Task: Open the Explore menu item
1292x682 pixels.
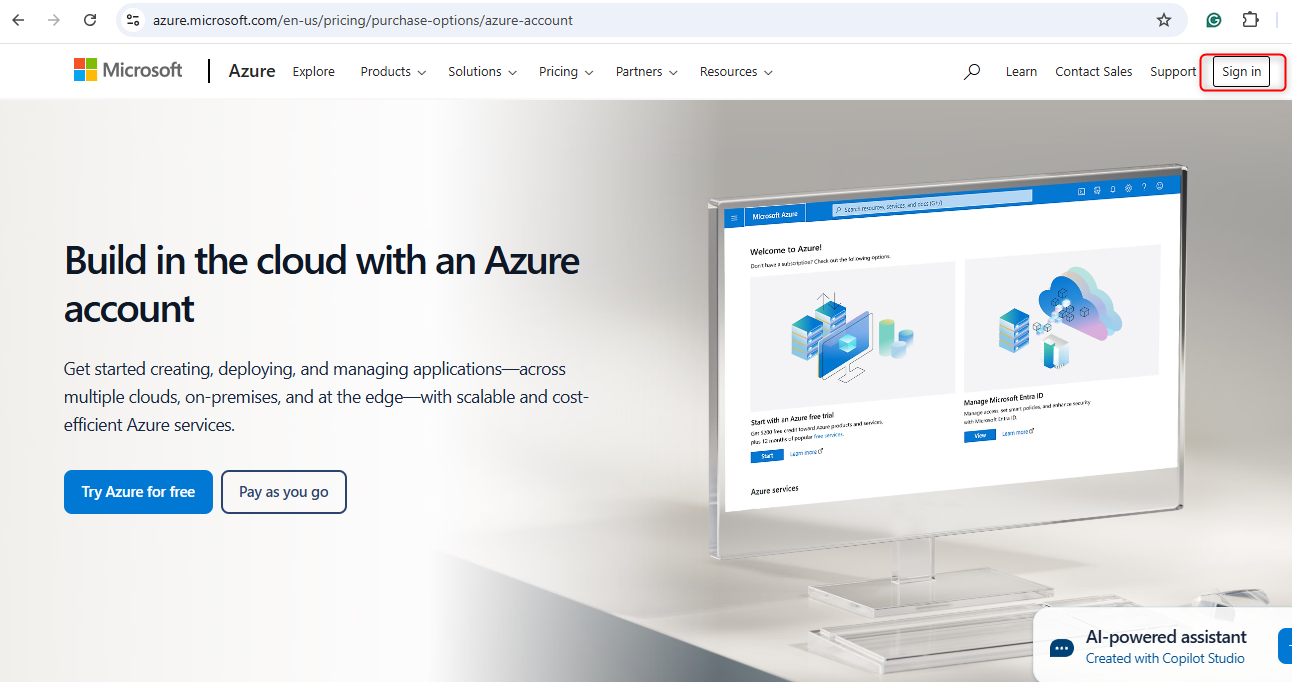Action: (314, 72)
